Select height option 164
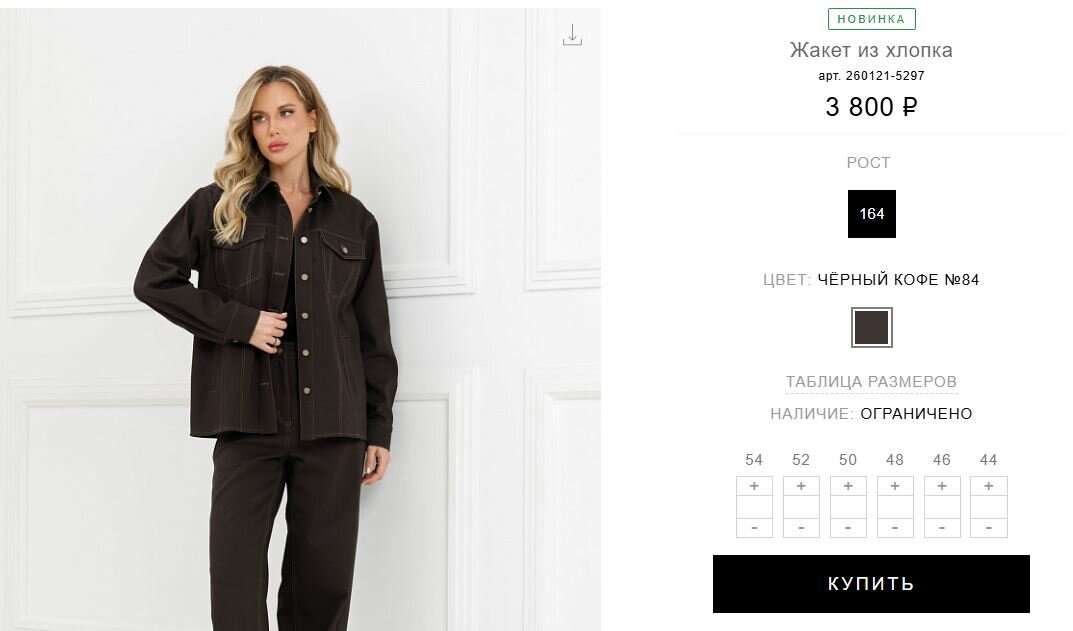1073x631 pixels. (x=872, y=214)
